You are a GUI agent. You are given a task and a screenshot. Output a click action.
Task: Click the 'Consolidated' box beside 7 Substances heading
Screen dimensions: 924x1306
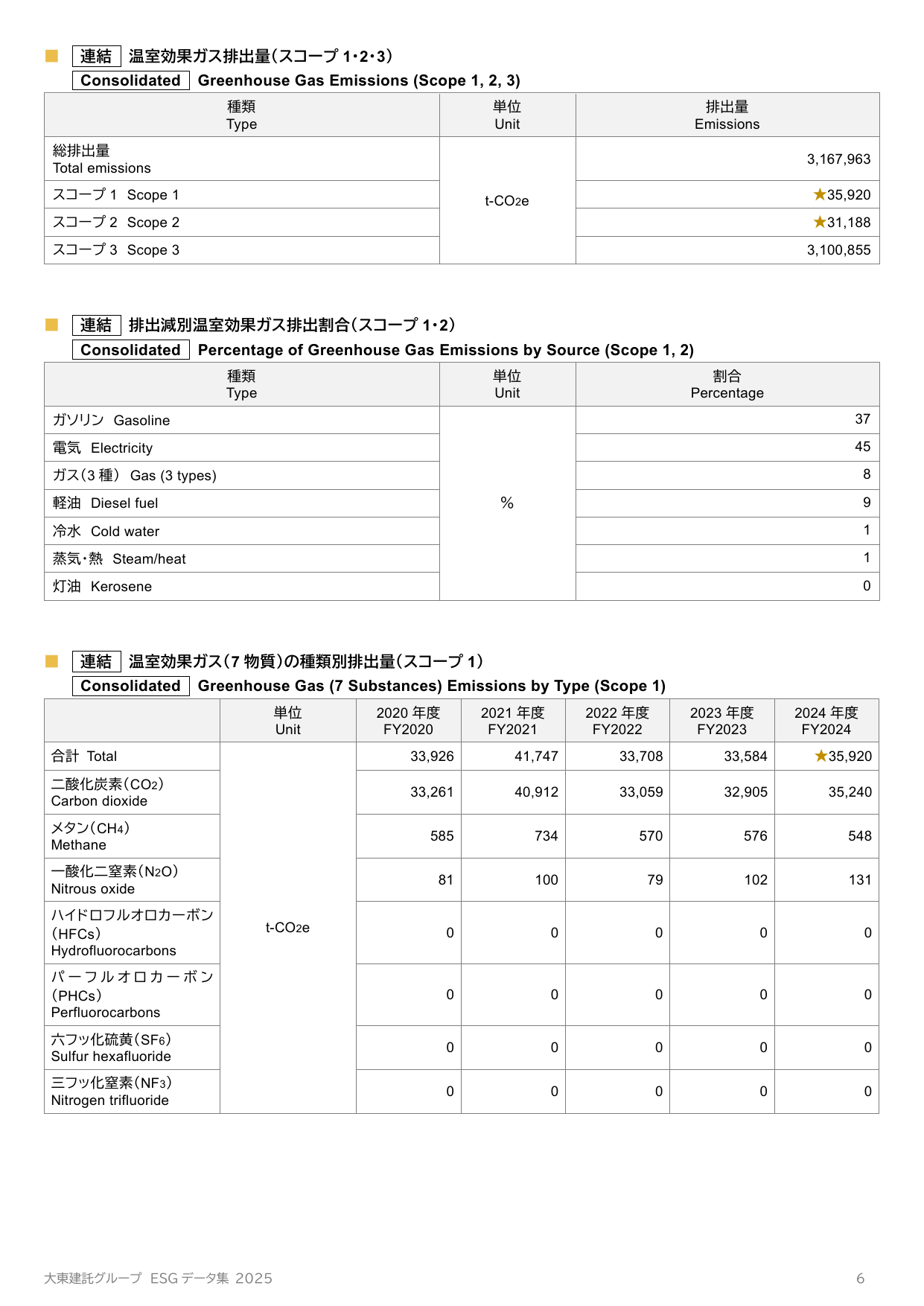click(x=131, y=686)
